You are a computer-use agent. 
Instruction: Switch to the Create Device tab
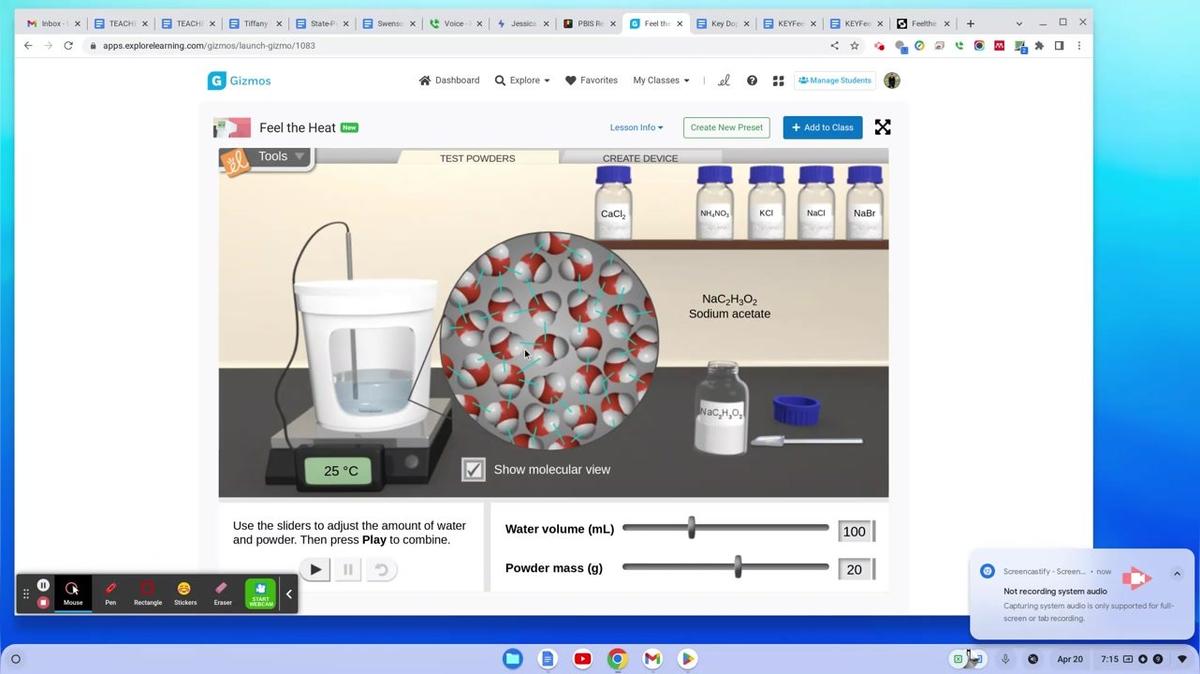(x=640, y=158)
